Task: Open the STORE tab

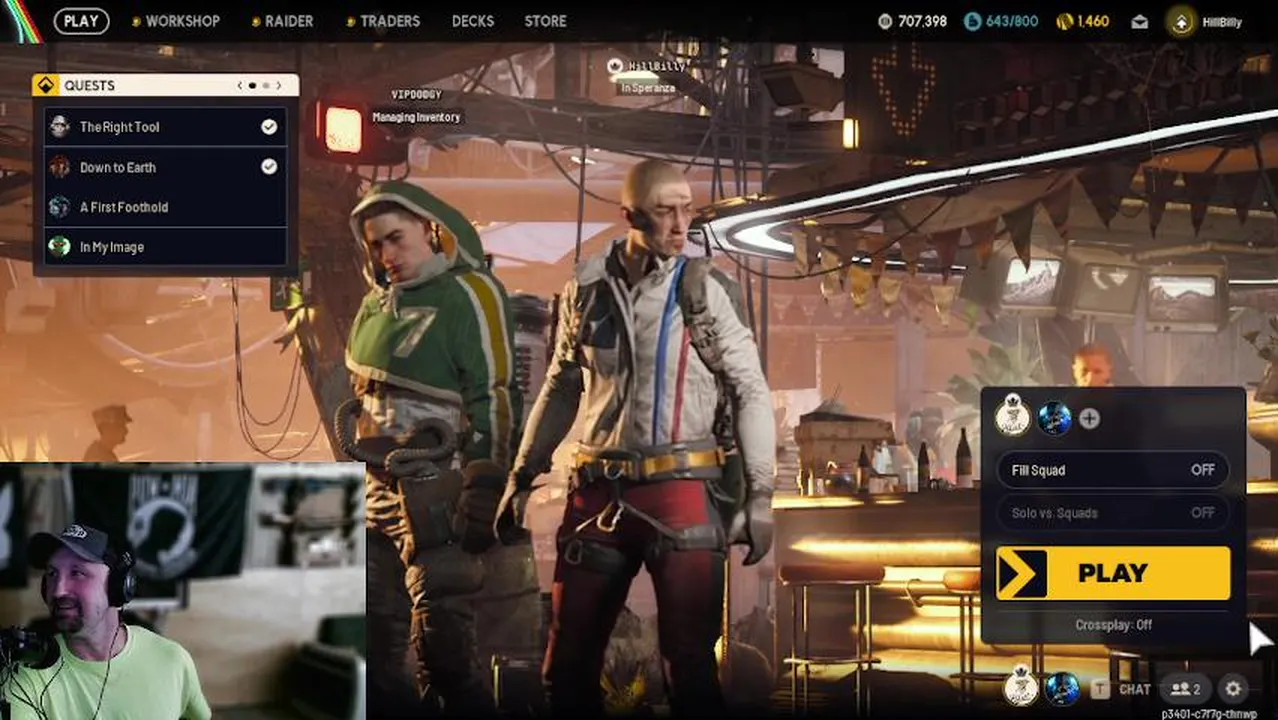Action: click(x=545, y=21)
